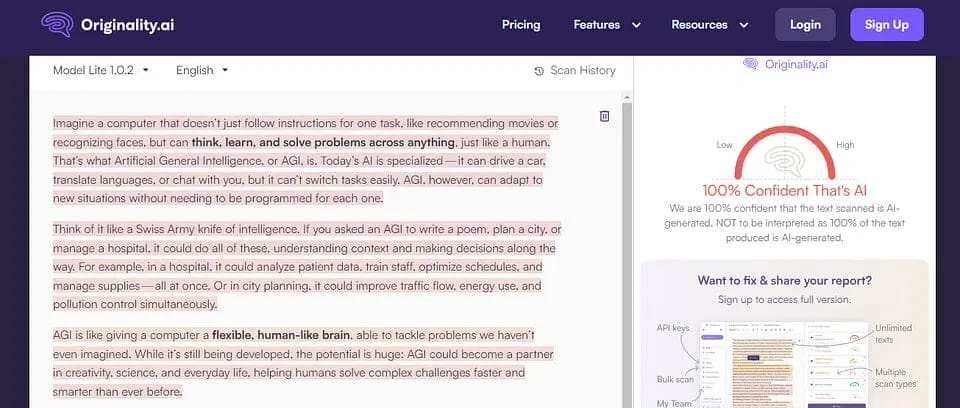Expand the Model Lite 1.0.2 dropdown
Viewport: 960px width, 408px height.
101,70
